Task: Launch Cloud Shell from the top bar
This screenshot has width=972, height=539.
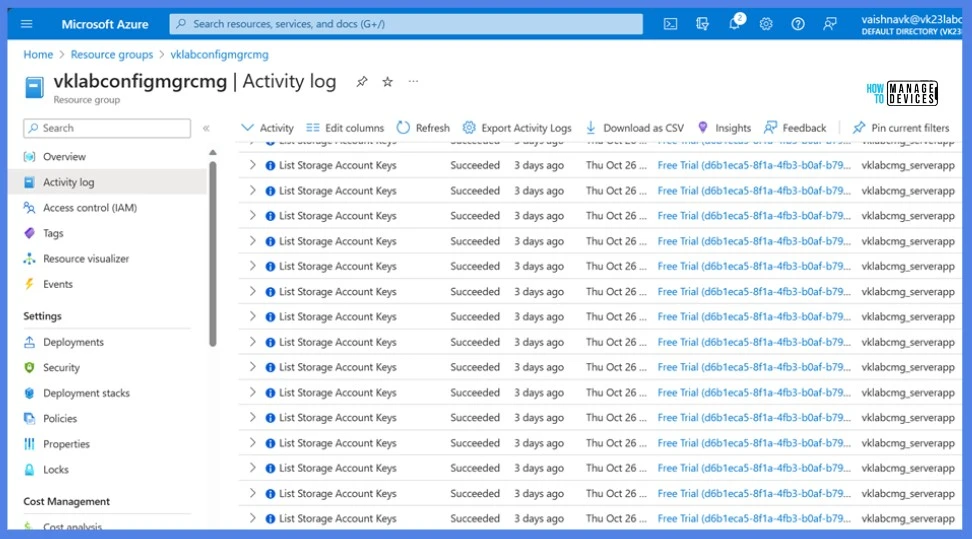Action: point(670,24)
